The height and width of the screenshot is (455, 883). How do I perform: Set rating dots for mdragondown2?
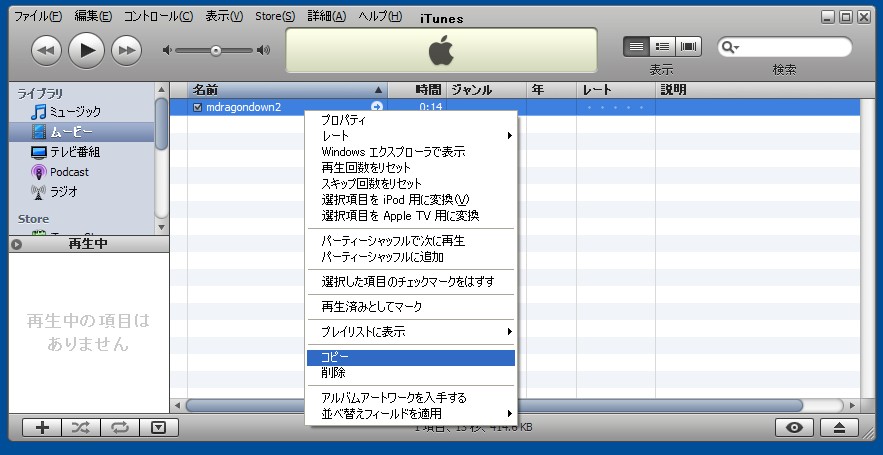click(x=615, y=107)
